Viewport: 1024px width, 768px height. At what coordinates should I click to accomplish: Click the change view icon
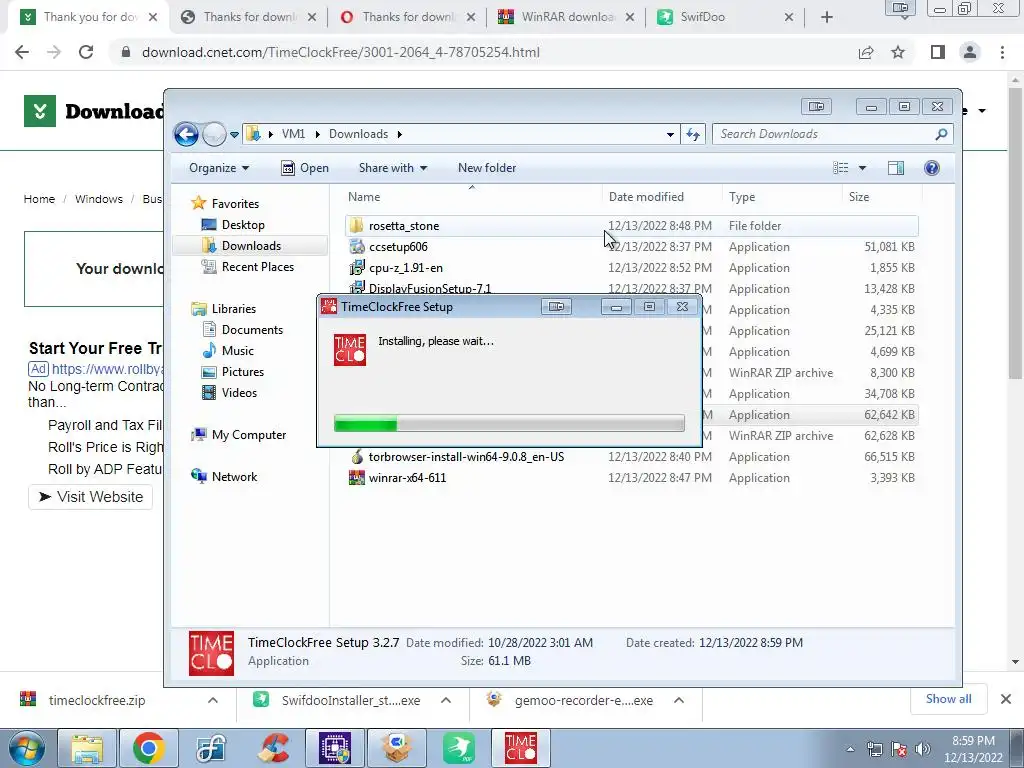[x=840, y=168]
